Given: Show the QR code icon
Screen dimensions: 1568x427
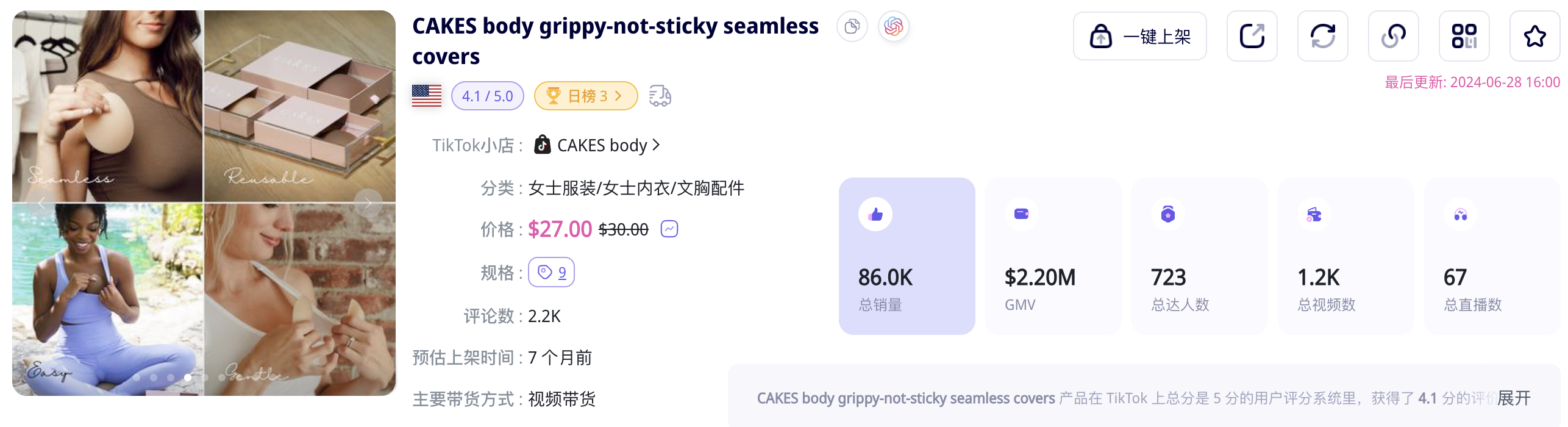Looking at the screenshot, I should (1464, 37).
